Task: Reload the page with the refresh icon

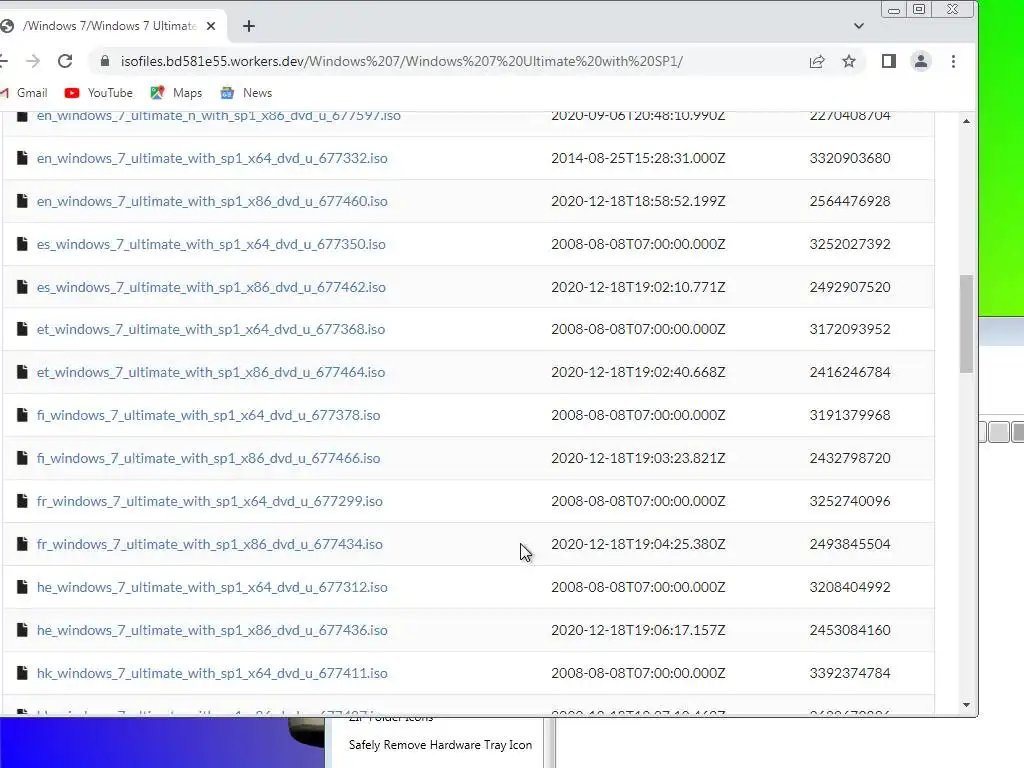Action: coord(65,61)
